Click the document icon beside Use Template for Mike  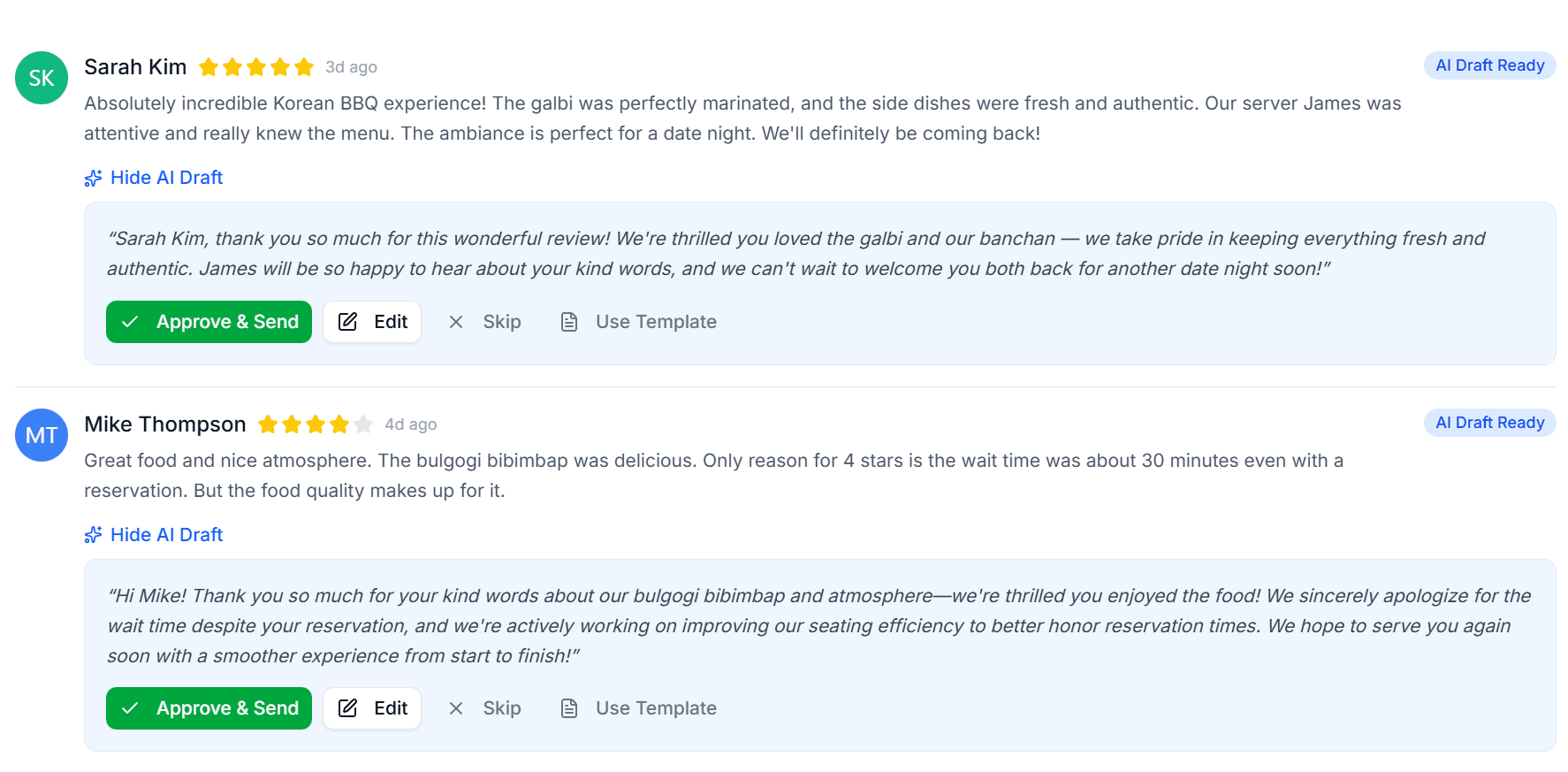[x=569, y=707]
